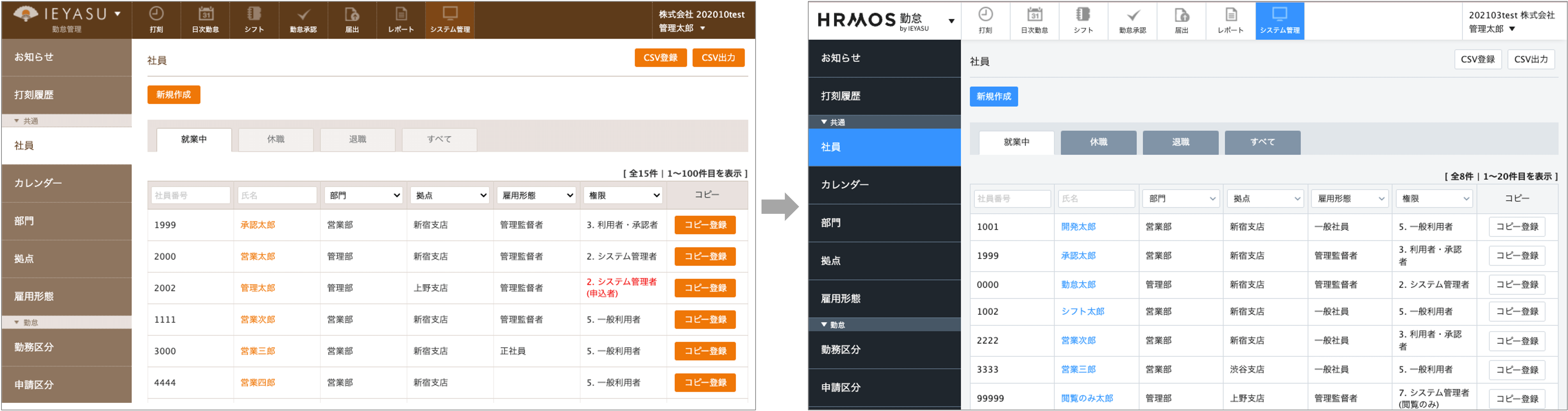Open 権限 filter dropdown in HRMOS table
The image size is (1568, 411).
(1434, 198)
